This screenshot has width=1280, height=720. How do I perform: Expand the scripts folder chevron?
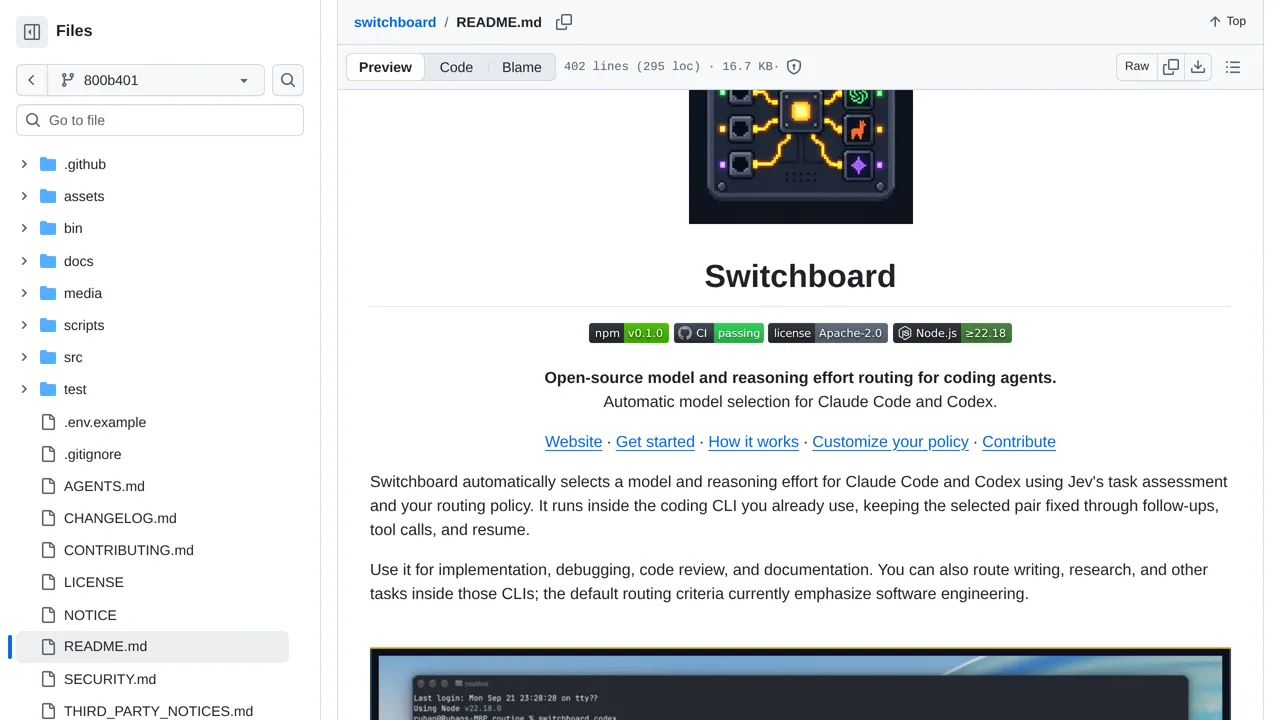pyautogui.click(x=24, y=325)
